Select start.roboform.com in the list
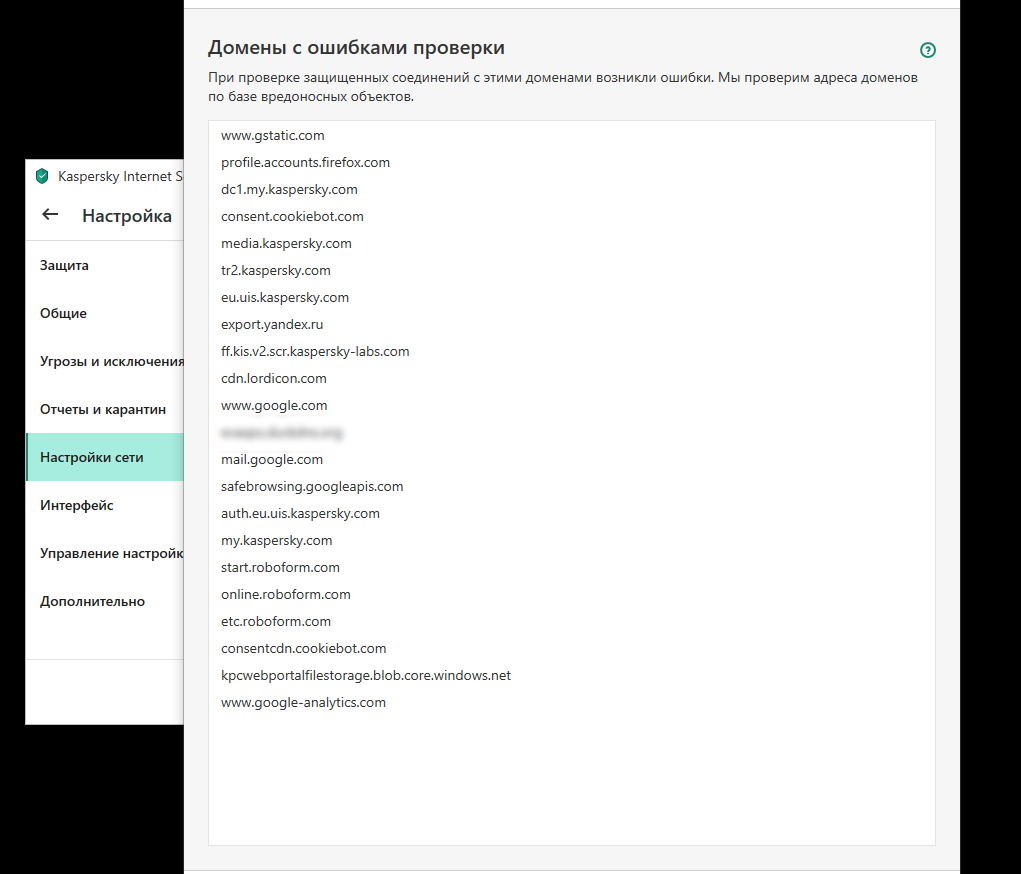 572,568
